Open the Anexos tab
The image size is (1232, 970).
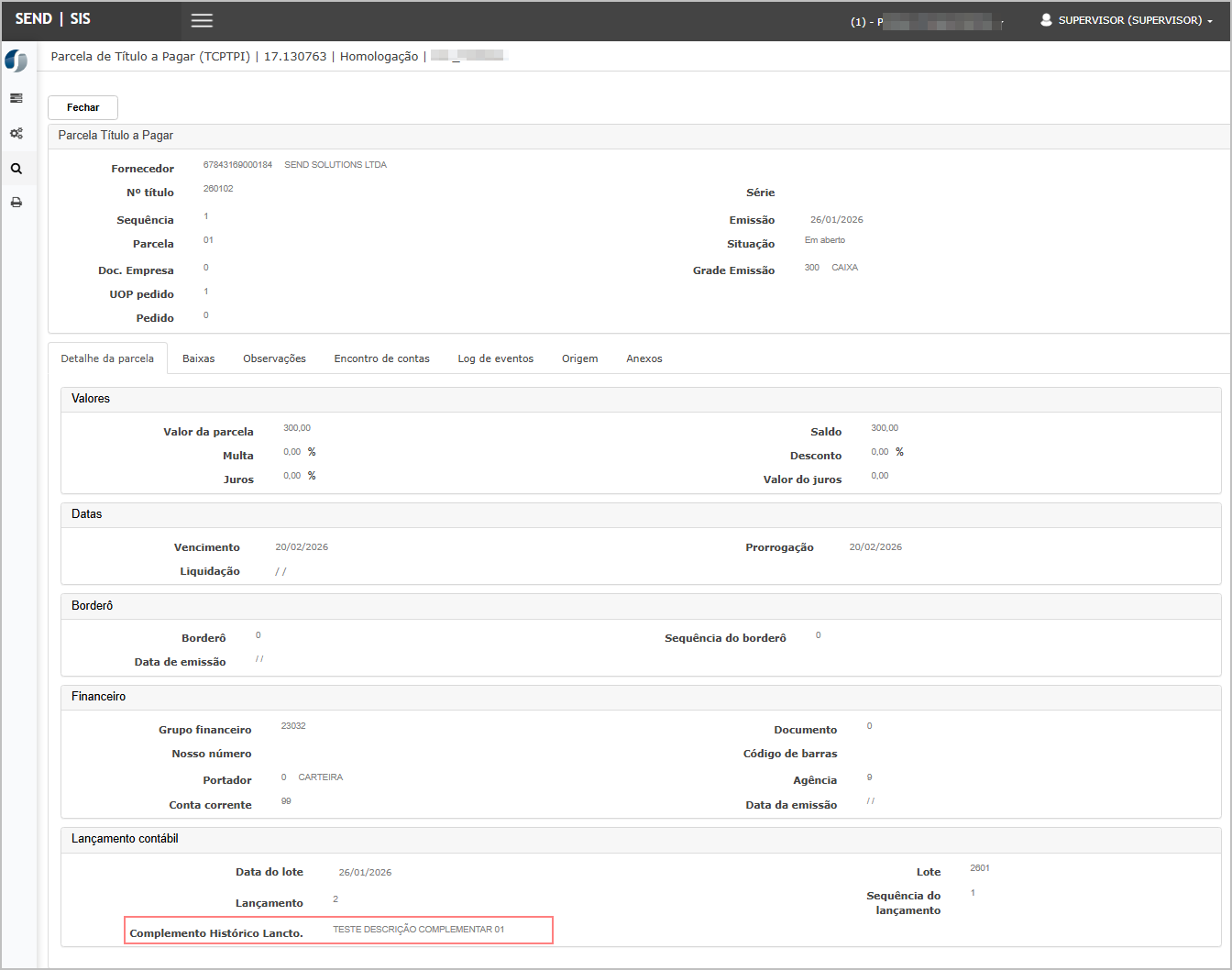pos(643,358)
